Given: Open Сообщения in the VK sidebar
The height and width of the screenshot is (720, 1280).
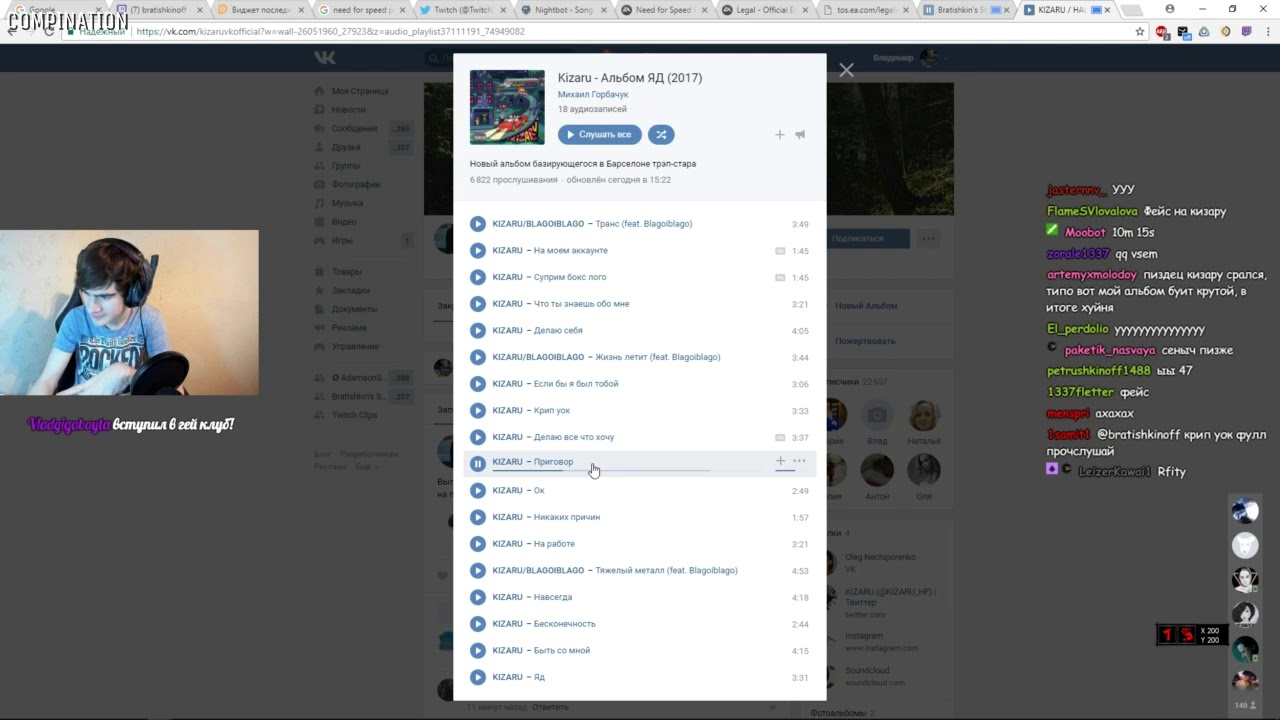Looking at the screenshot, I should [x=355, y=129].
